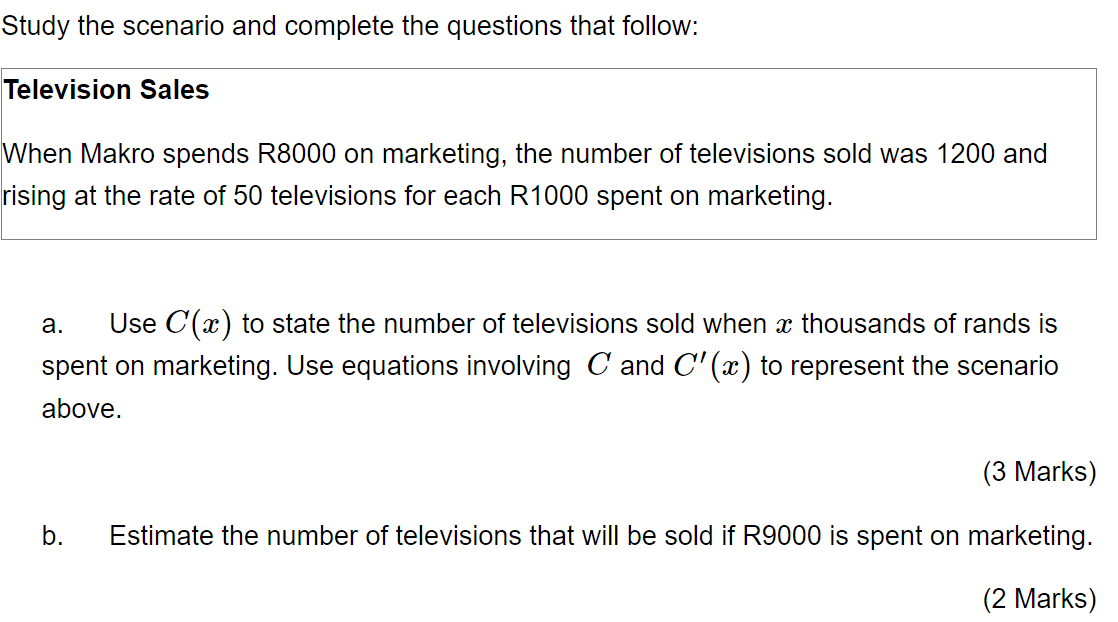Click the word "above." ending question a
1118x622 pixels.
click(x=82, y=409)
